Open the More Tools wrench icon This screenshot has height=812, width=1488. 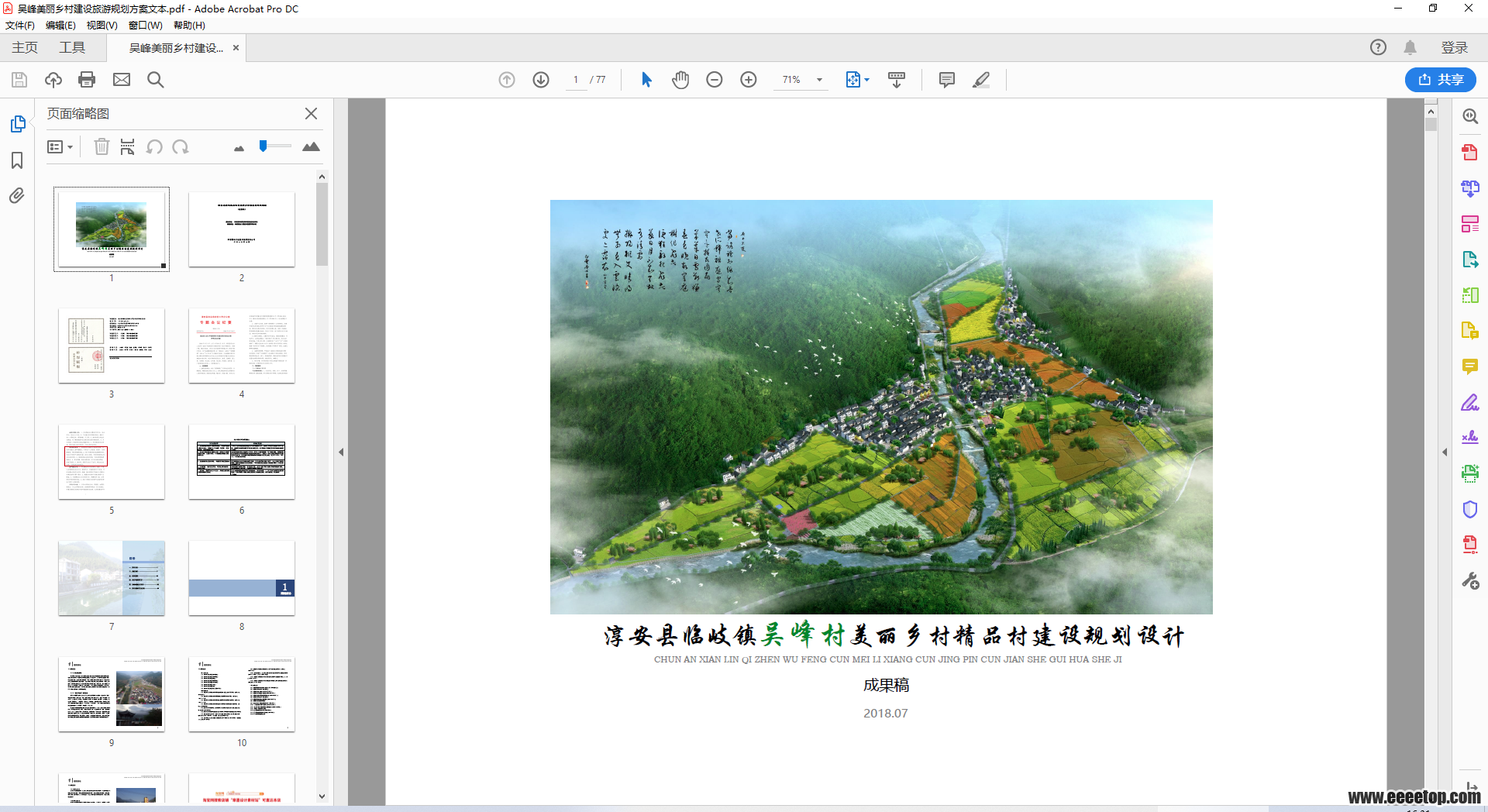click(x=1470, y=580)
